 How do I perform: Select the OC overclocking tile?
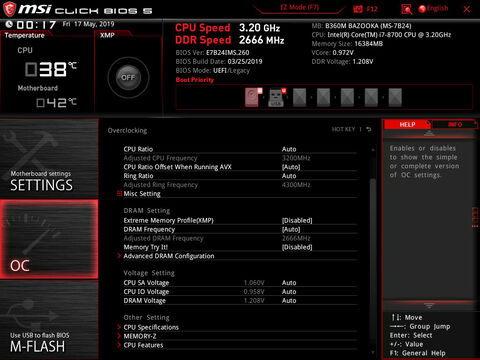pos(49,239)
